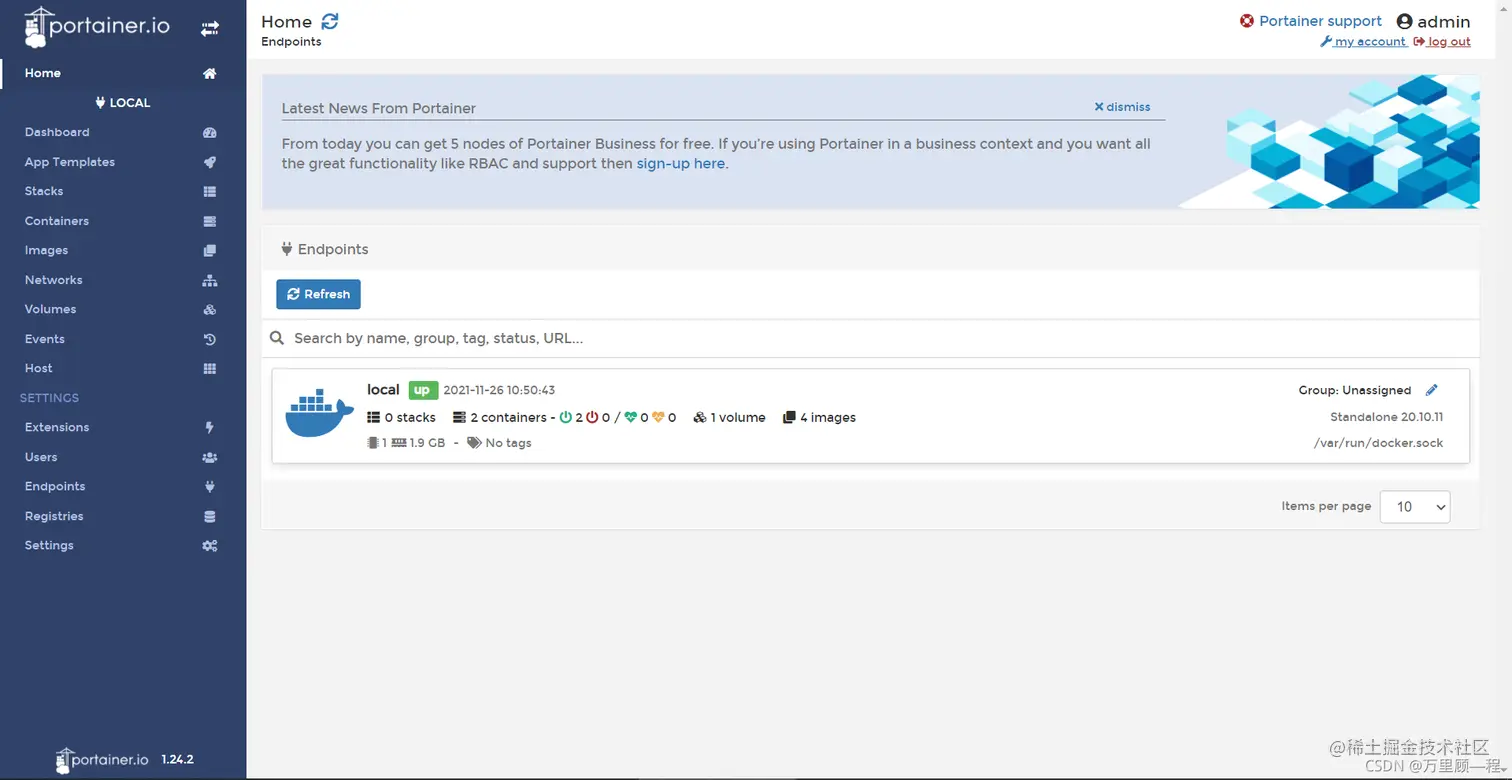Screen dimensions: 1512x780
Task: Open App Templates in the sidebar
Action: tap(70, 162)
